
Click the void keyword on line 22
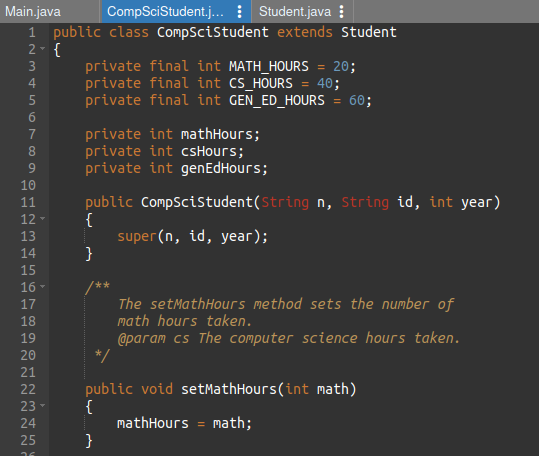pyautogui.click(x=157, y=389)
